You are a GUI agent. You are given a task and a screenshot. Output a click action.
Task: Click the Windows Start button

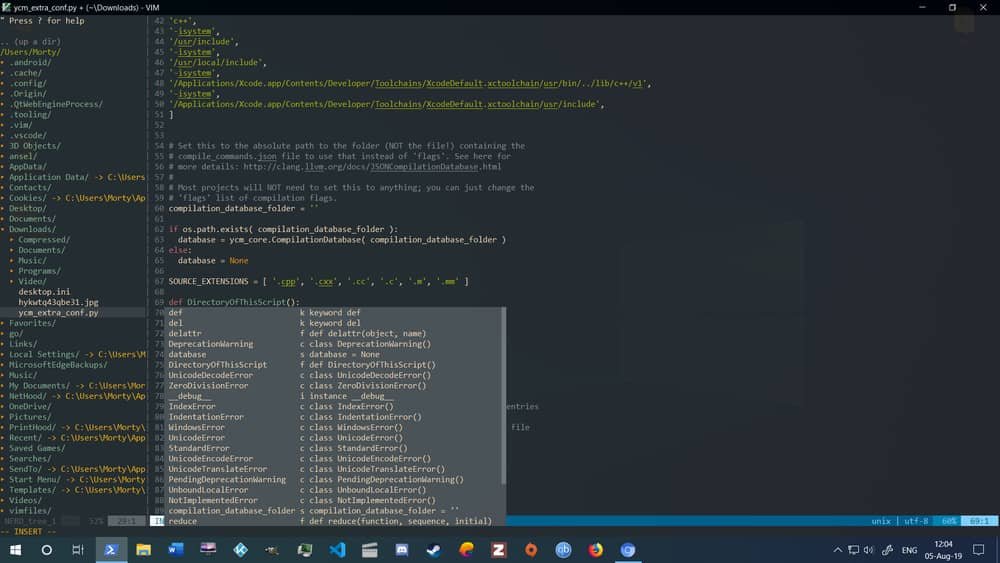(x=15, y=550)
